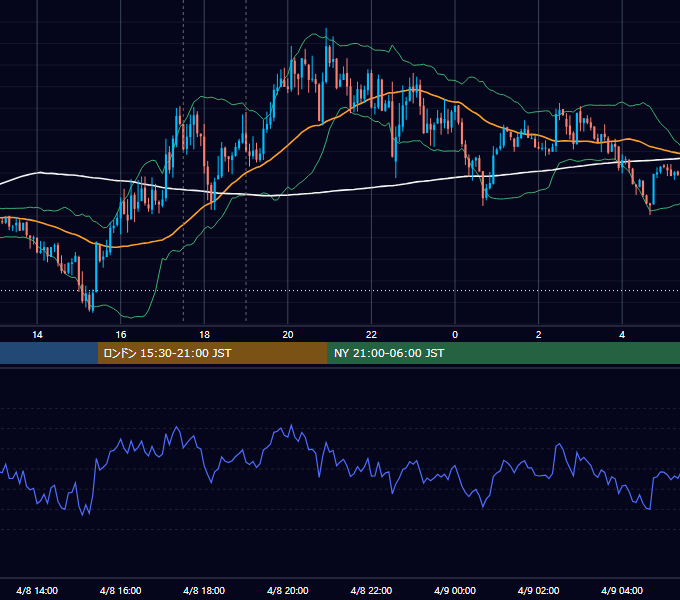Click the time axis label 2
This screenshot has width=680, height=600.
click(539, 335)
